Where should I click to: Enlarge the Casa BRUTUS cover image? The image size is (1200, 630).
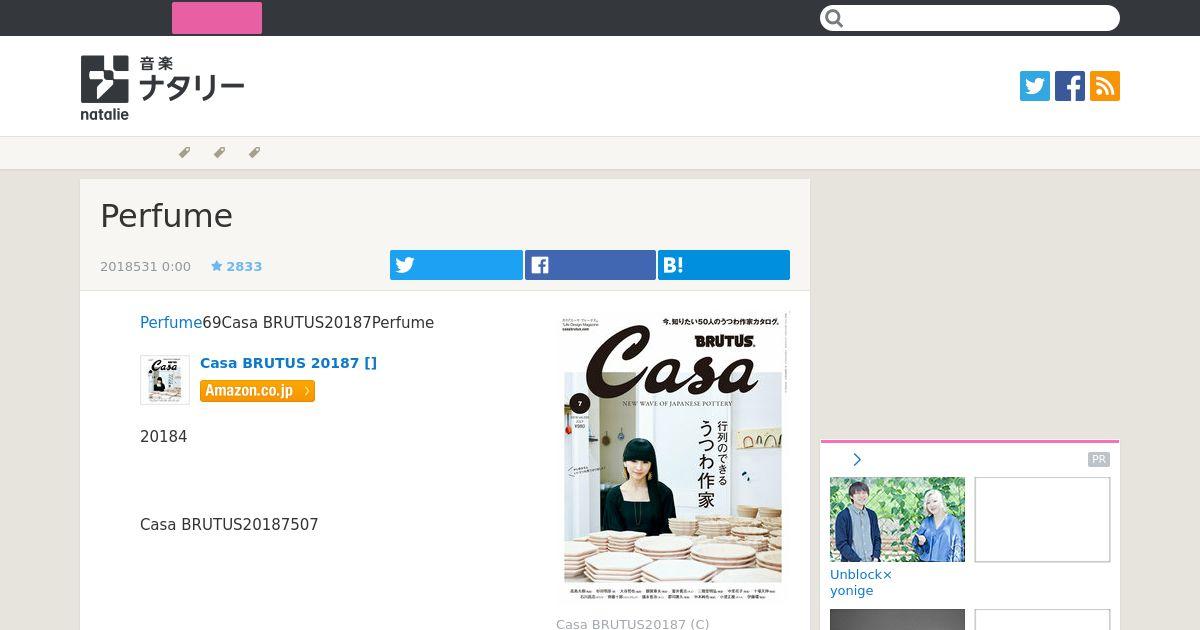(673, 458)
